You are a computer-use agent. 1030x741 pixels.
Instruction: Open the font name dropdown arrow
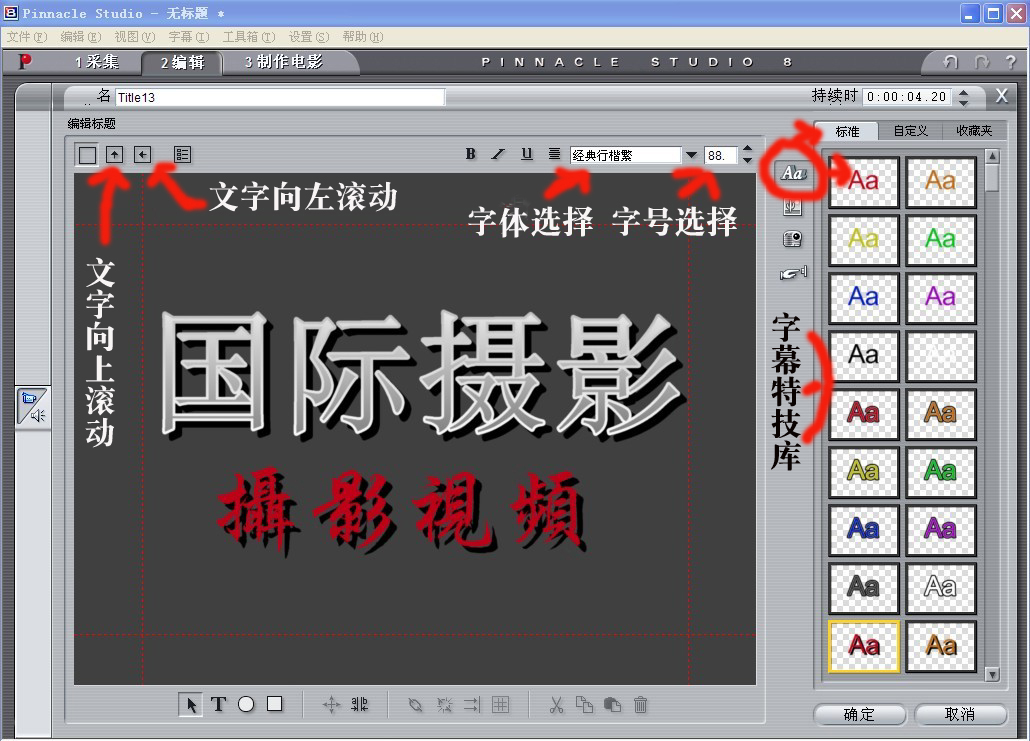coord(691,156)
